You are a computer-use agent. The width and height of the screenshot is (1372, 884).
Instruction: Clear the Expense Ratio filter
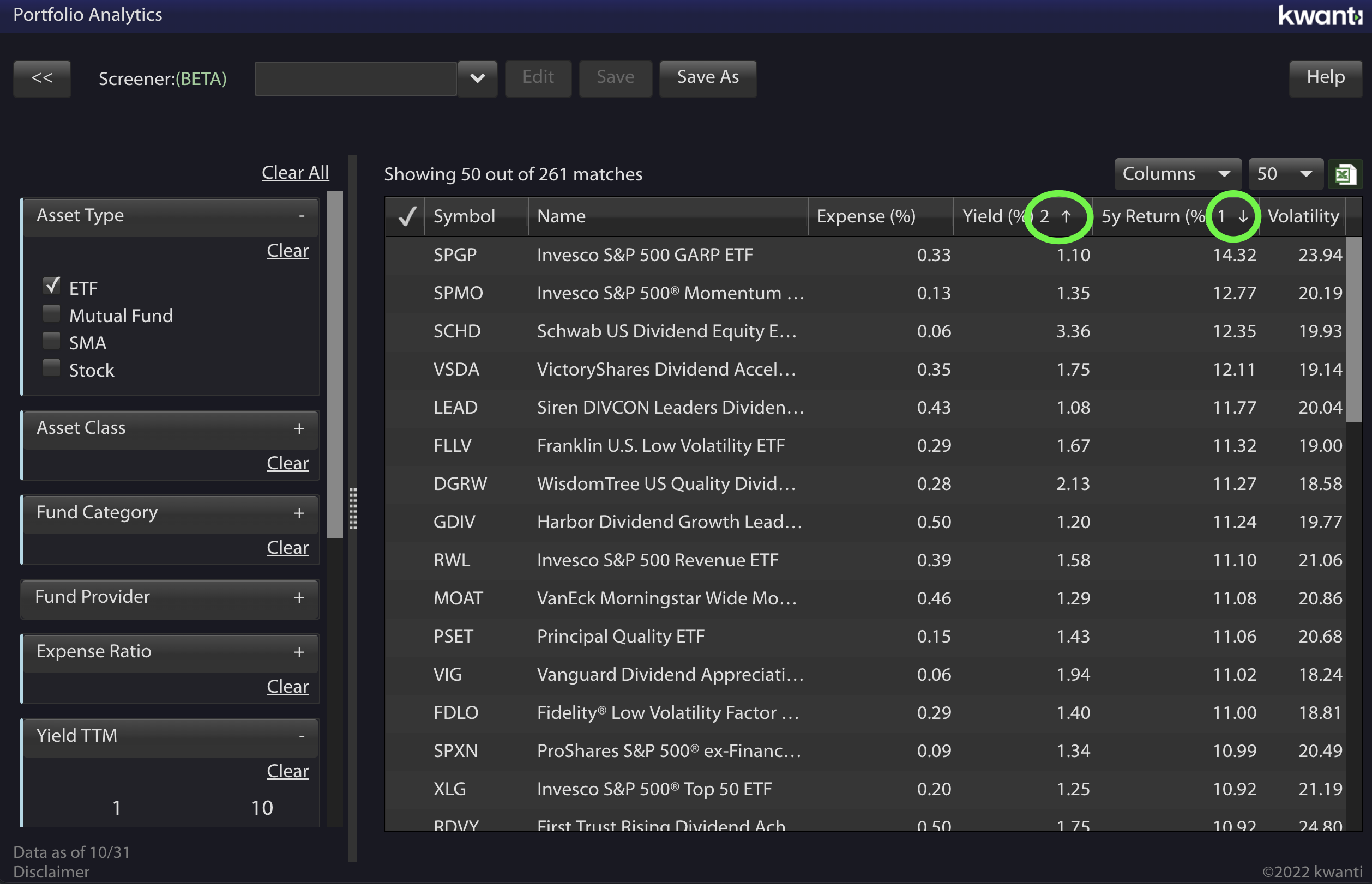288,687
